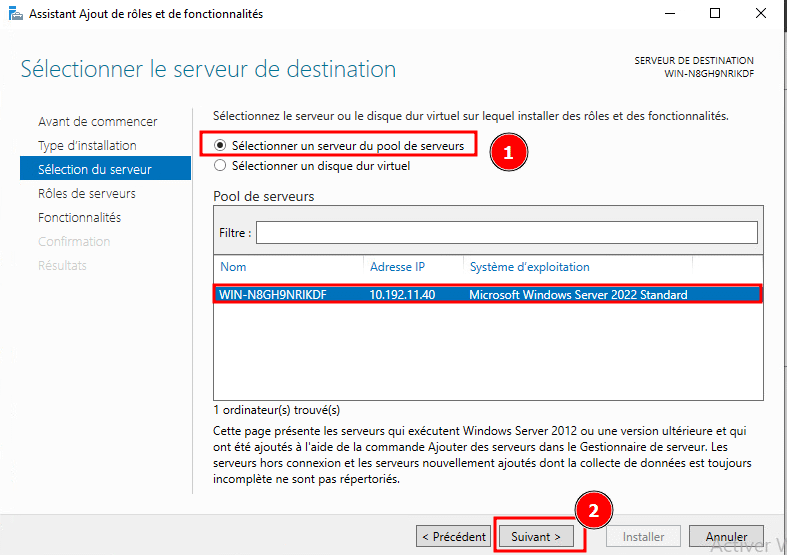Minimize the wizard window
Image resolution: width=787 pixels, height=555 pixels.
coord(669,14)
